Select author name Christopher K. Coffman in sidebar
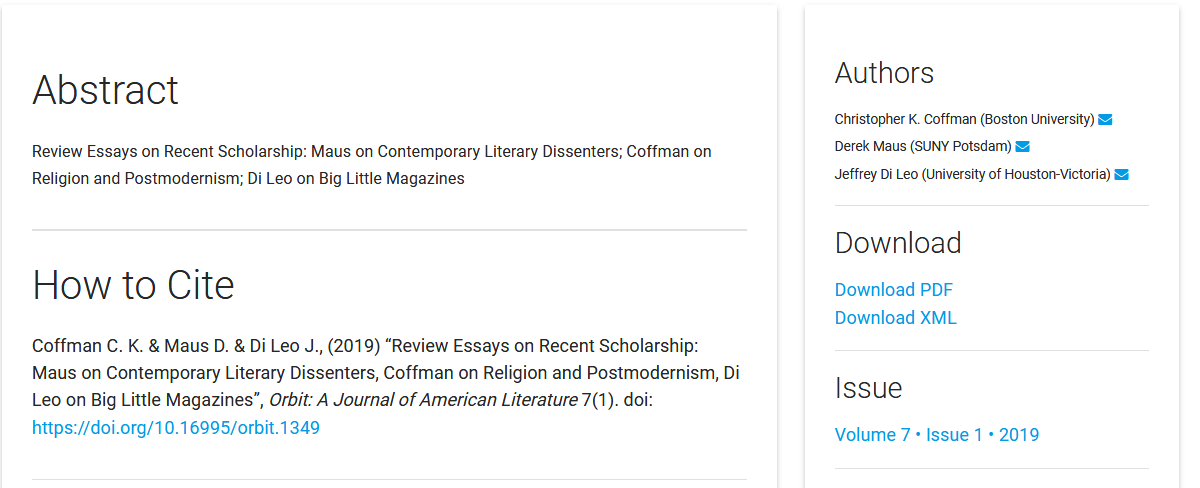This screenshot has height=488, width=1200. tap(904, 119)
